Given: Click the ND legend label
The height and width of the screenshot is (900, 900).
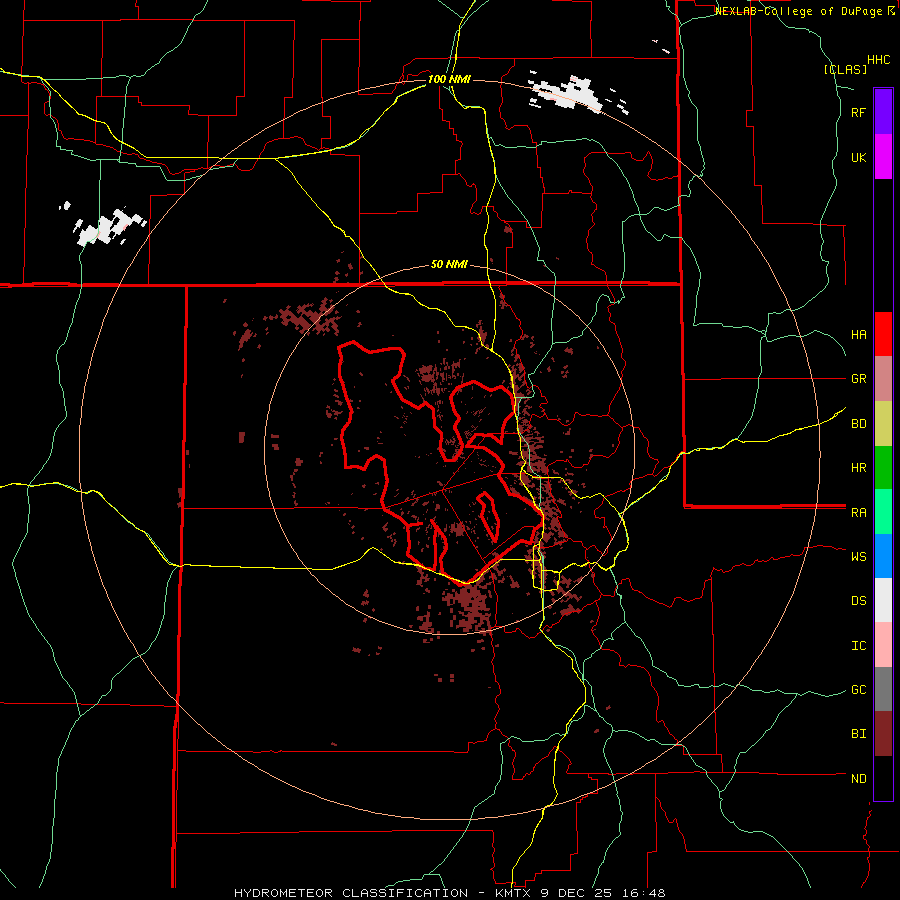Looking at the screenshot, I should pos(858,779).
